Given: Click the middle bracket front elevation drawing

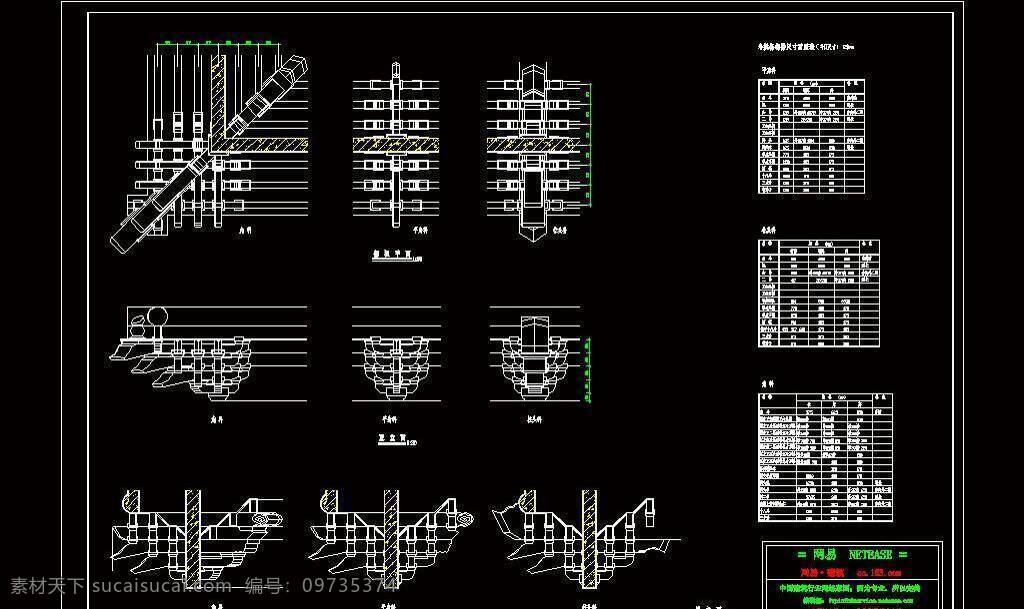Looking at the screenshot, I should click(396, 354).
